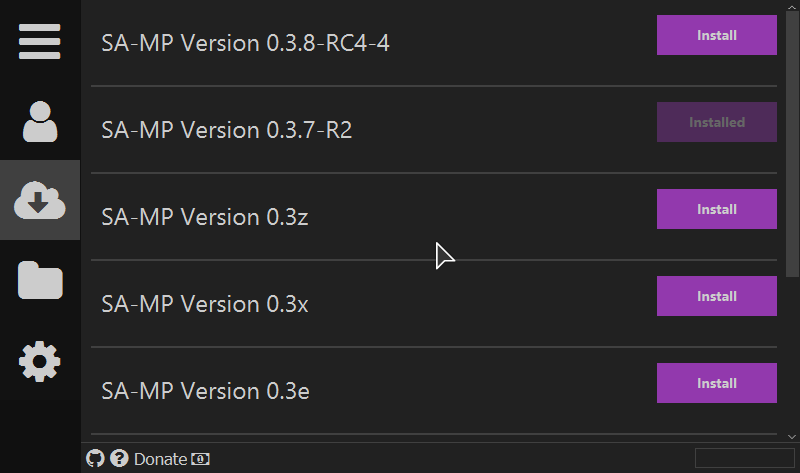This screenshot has width=800, height=473.
Task: Click the Donate link
Action: [160, 459]
